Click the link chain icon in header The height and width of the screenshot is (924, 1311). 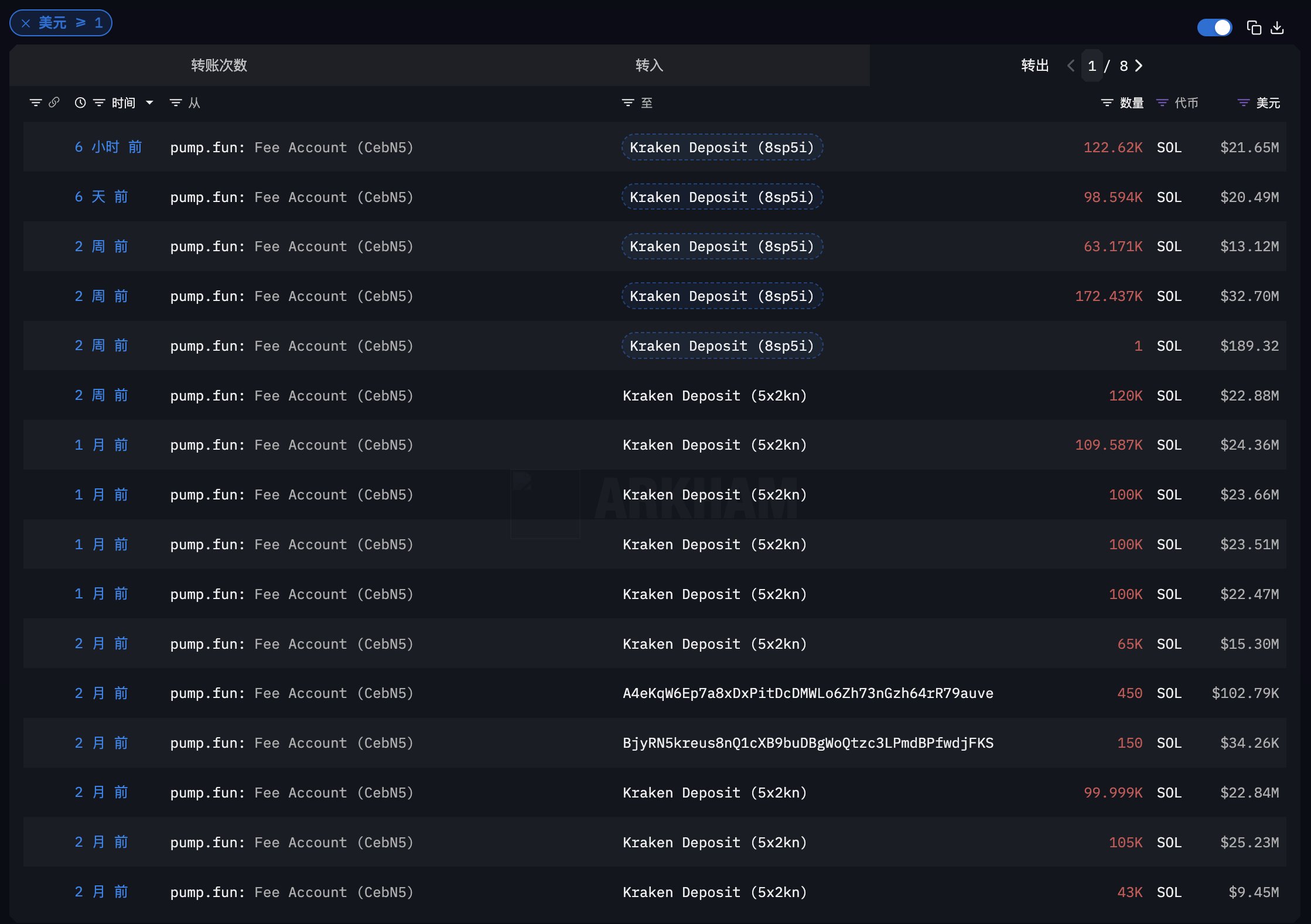54,102
